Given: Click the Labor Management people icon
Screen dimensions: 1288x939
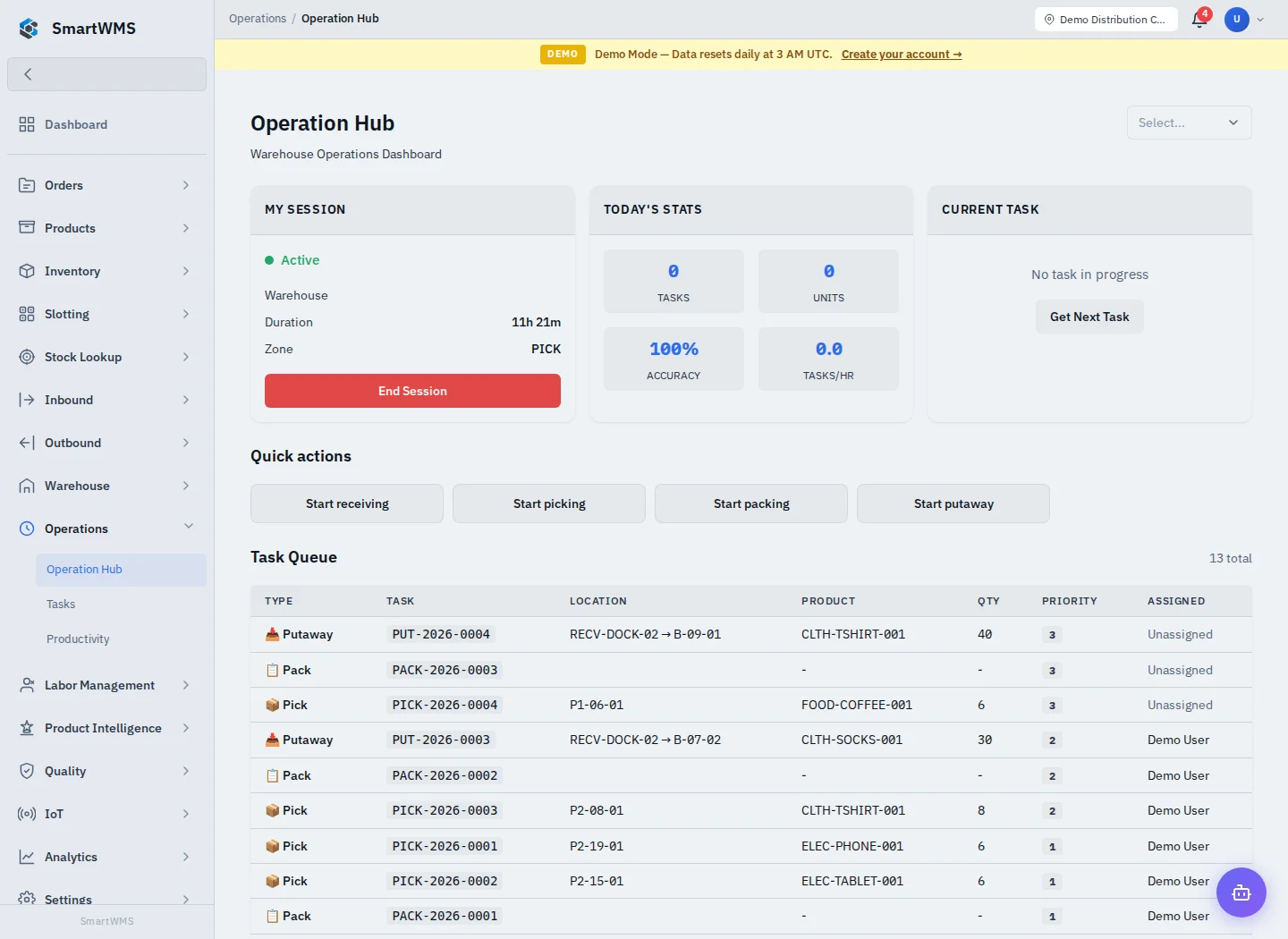Looking at the screenshot, I should click(x=27, y=685).
